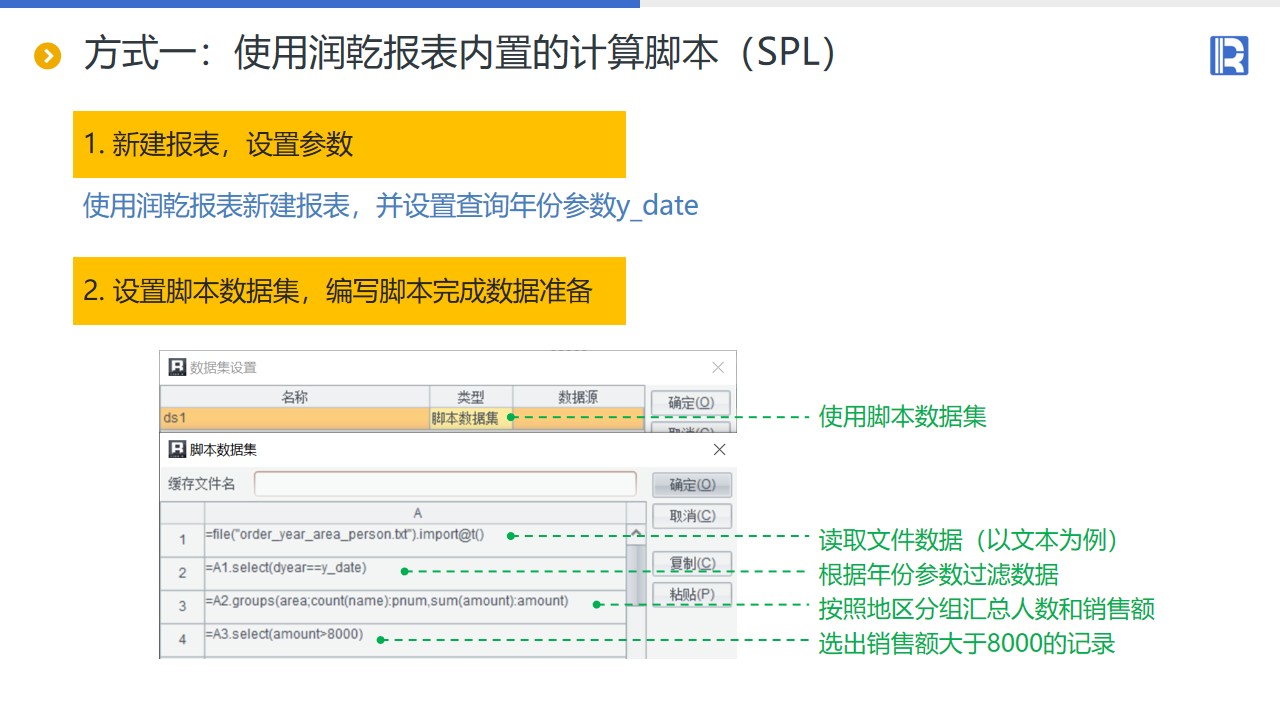Click the script grid vertical scrollbar thumb
The width and height of the screenshot is (1280, 720).
coord(636,575)
